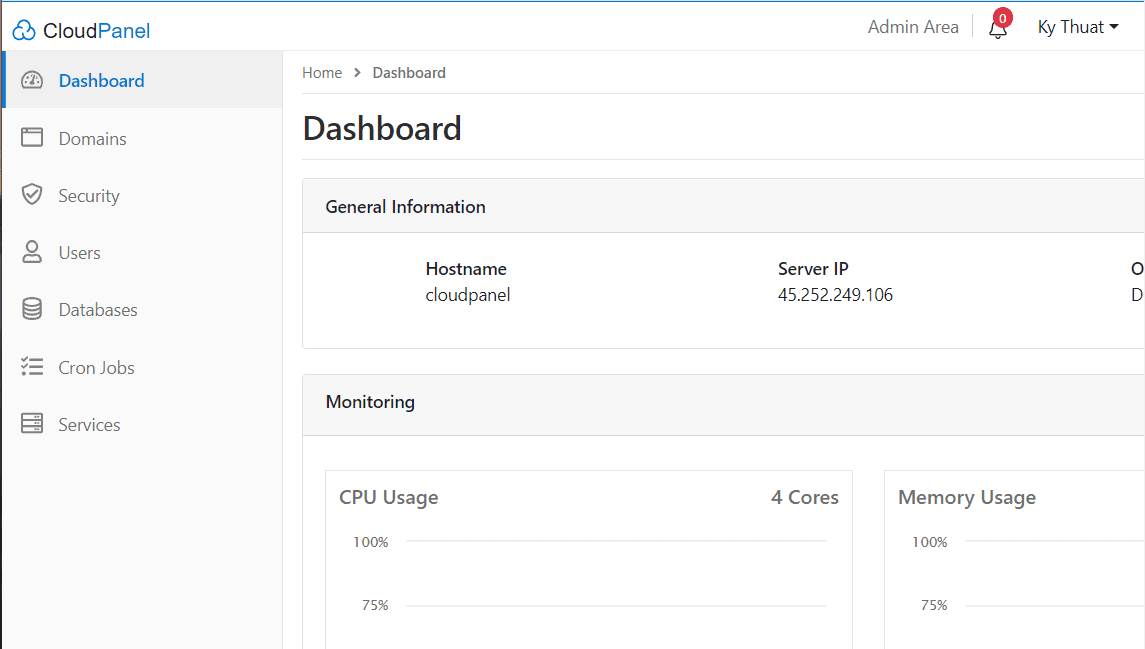Image resolution: width=1145 pixels, height=649 pixels.
Task: Switch to the Admin Area
Action: (913, 27)
